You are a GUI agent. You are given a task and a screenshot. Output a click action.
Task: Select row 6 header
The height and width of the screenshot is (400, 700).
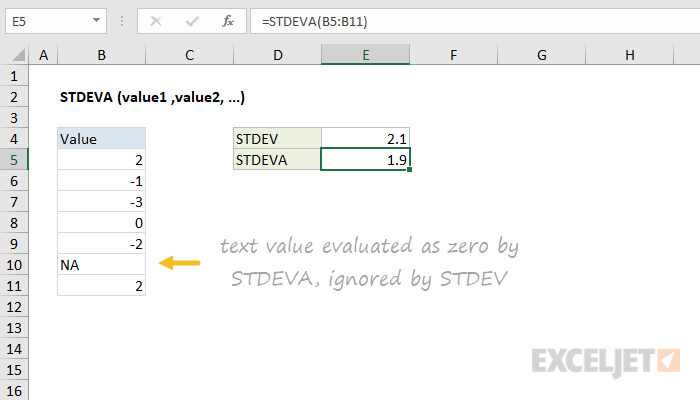(x=14, y=181)
